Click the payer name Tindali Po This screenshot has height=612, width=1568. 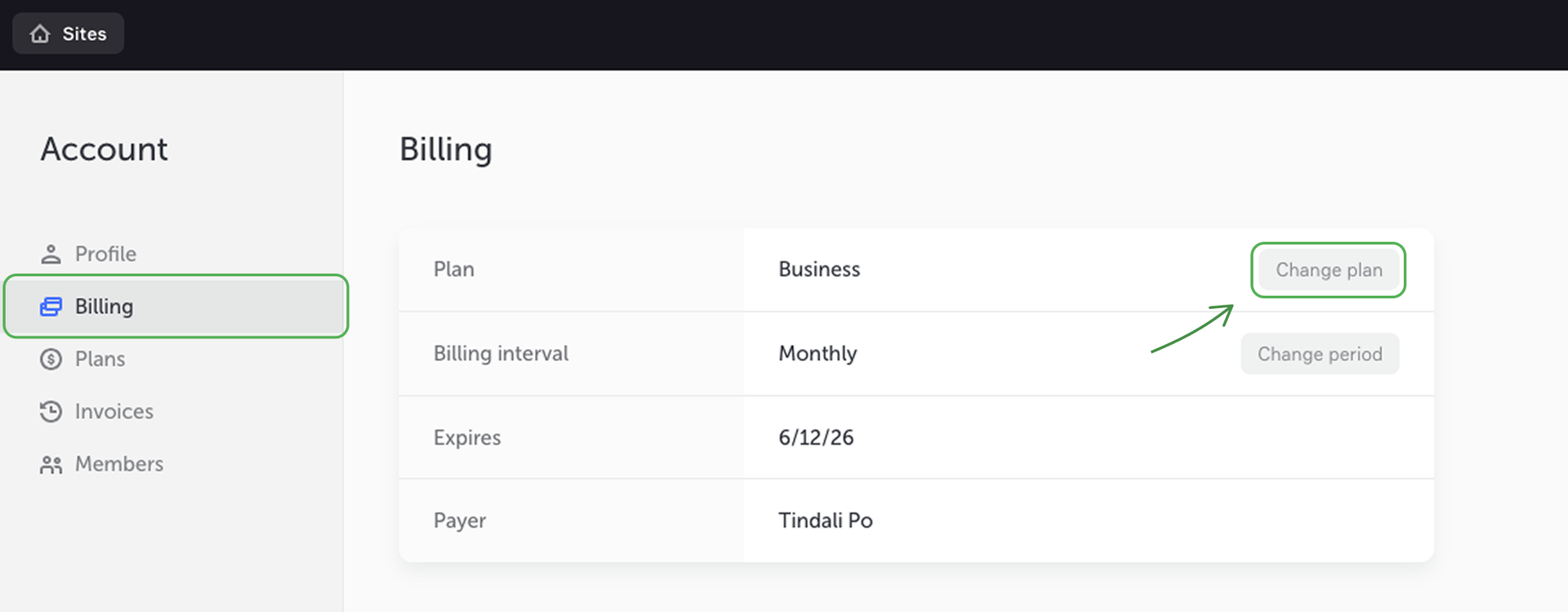pyautogui.click(x=825, y=520)
